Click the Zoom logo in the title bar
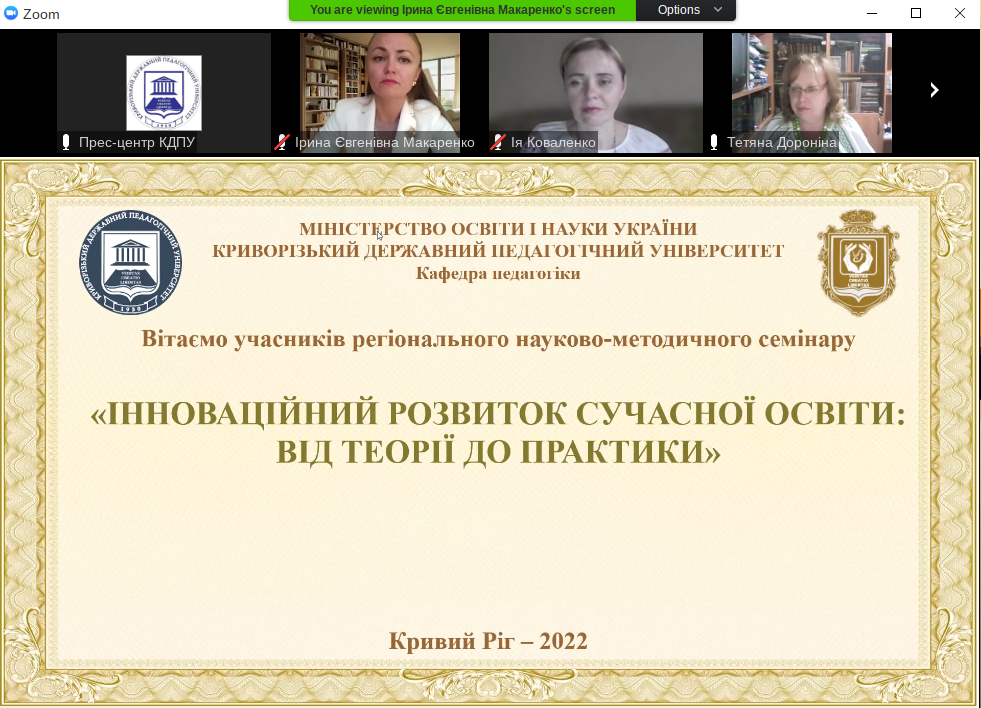981x708 pixels. click(12, 14)
